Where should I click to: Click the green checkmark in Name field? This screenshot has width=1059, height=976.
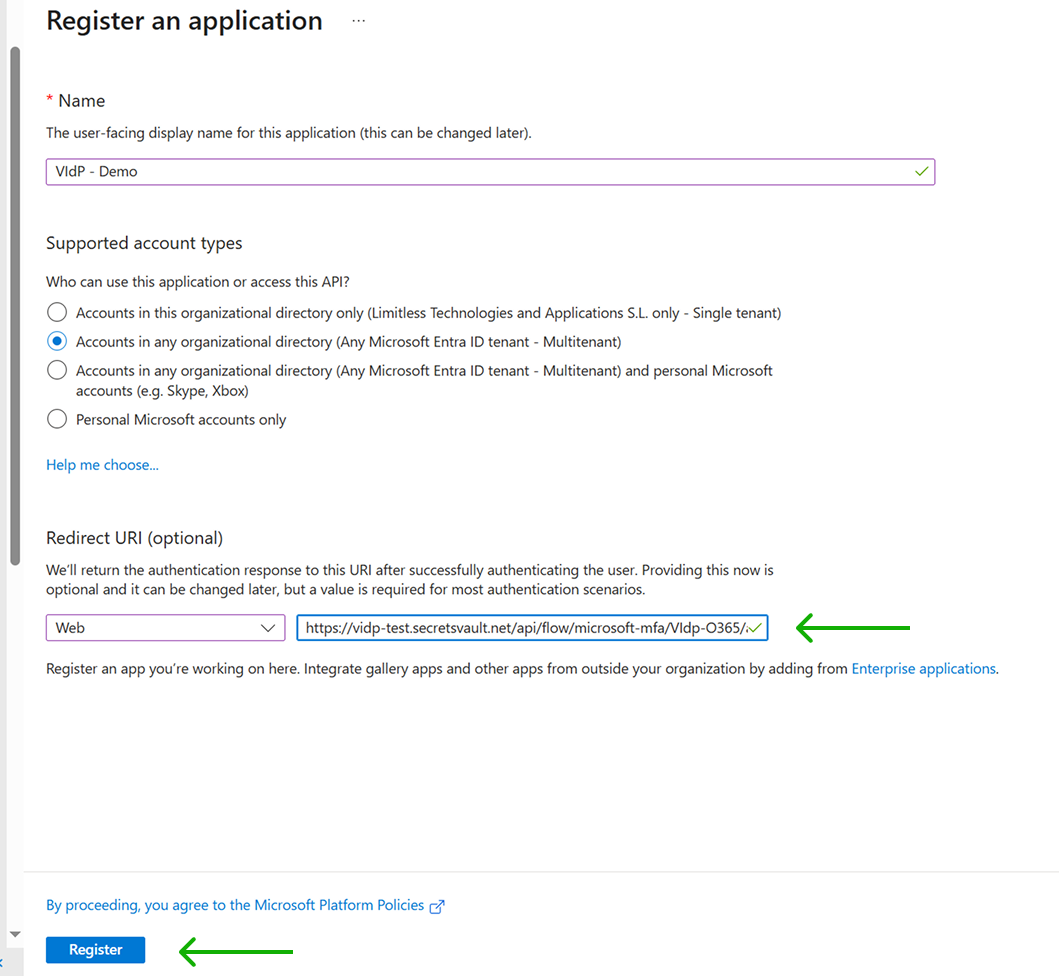point(921,172)
